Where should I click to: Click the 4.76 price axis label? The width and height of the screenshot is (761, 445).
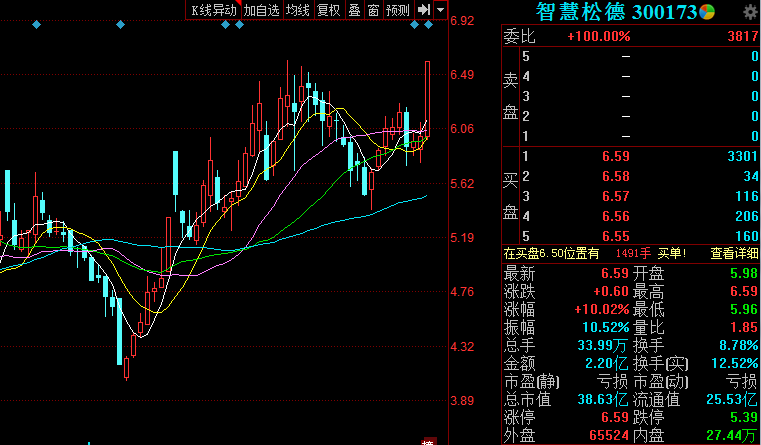[x=462, y=292]
